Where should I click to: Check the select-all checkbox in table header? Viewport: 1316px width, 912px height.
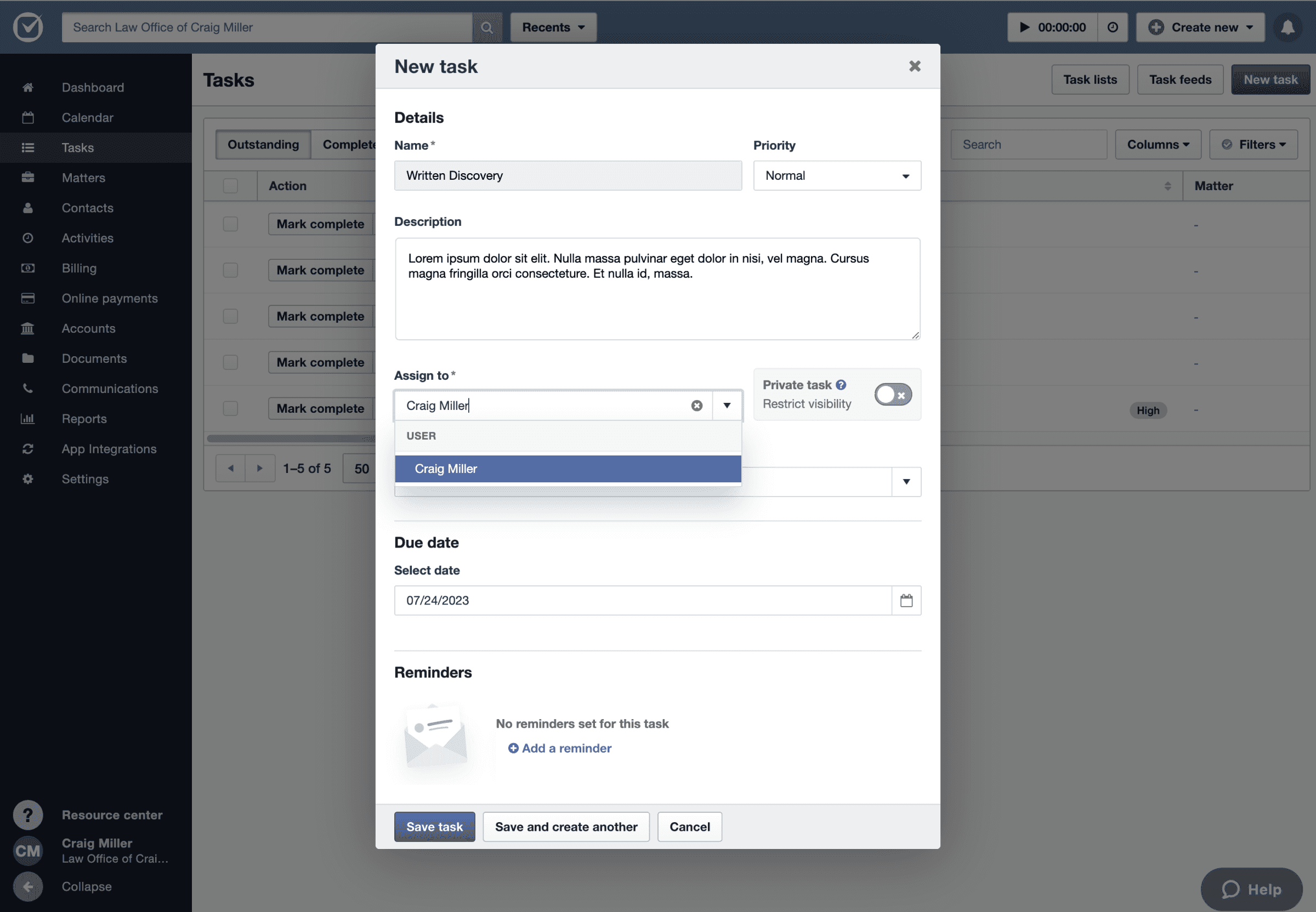[x=230, y=186]
